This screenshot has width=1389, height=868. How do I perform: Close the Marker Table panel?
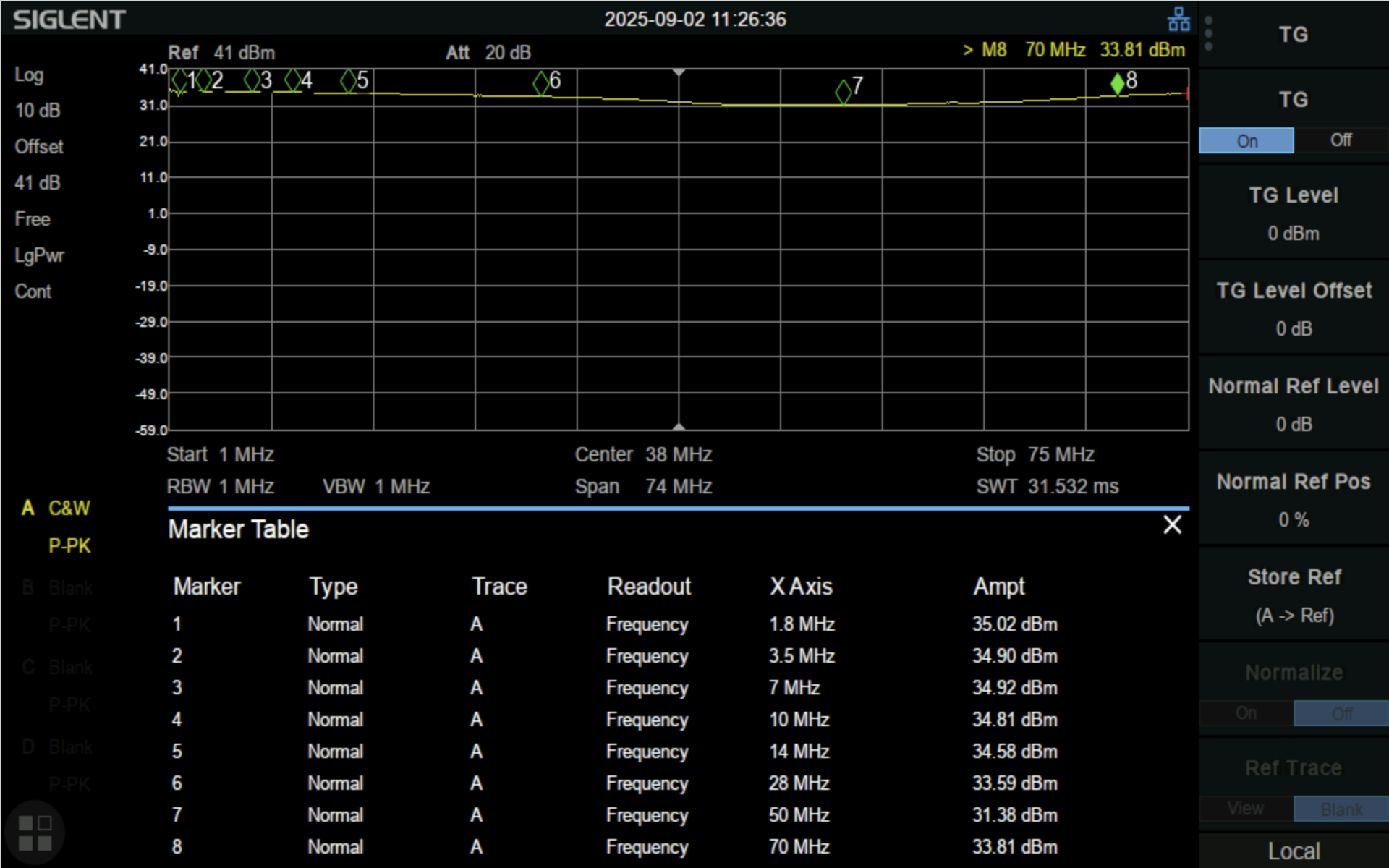click(1172, 525)
